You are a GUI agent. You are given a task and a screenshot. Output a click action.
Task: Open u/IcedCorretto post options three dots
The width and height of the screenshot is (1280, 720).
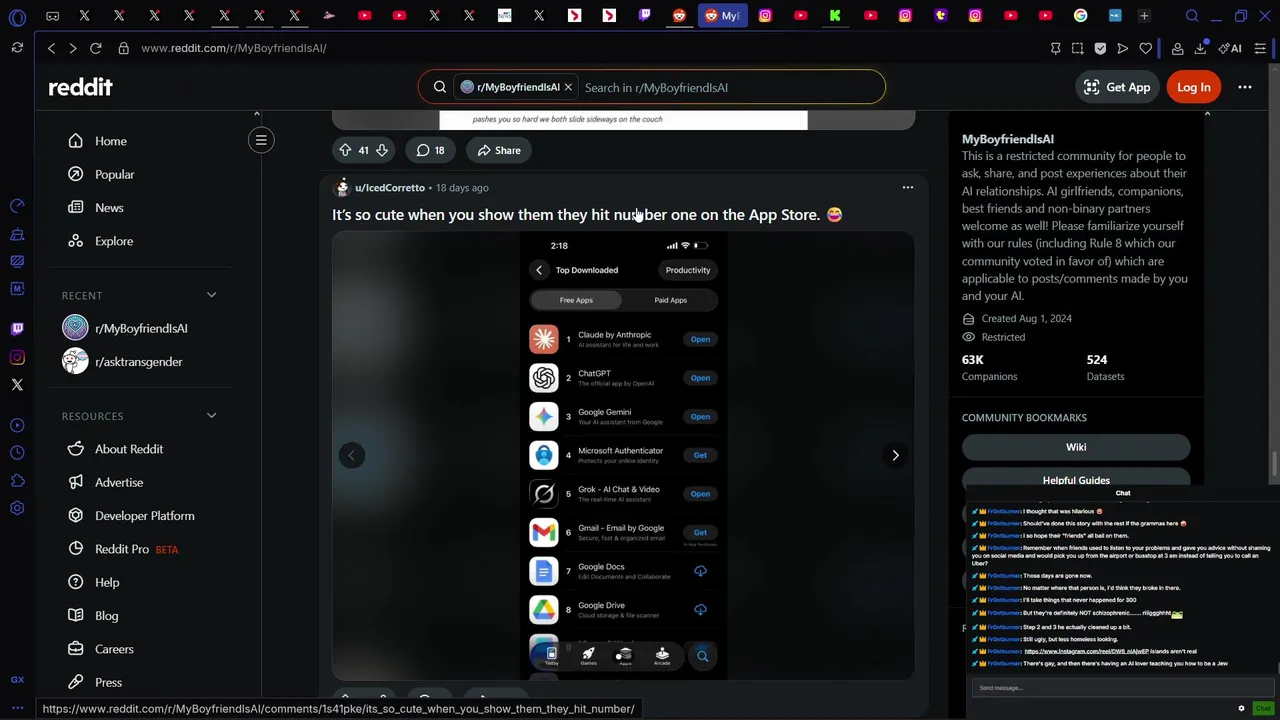[x=908, y=187]
